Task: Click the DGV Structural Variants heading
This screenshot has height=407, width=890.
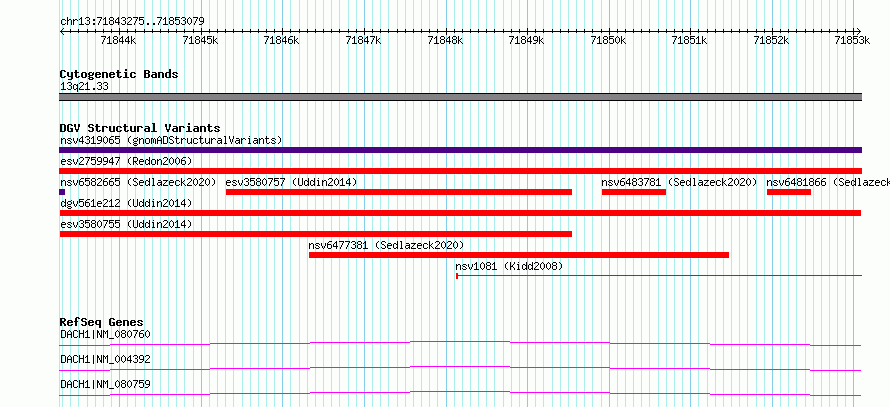Action: (x=140, y=128)
